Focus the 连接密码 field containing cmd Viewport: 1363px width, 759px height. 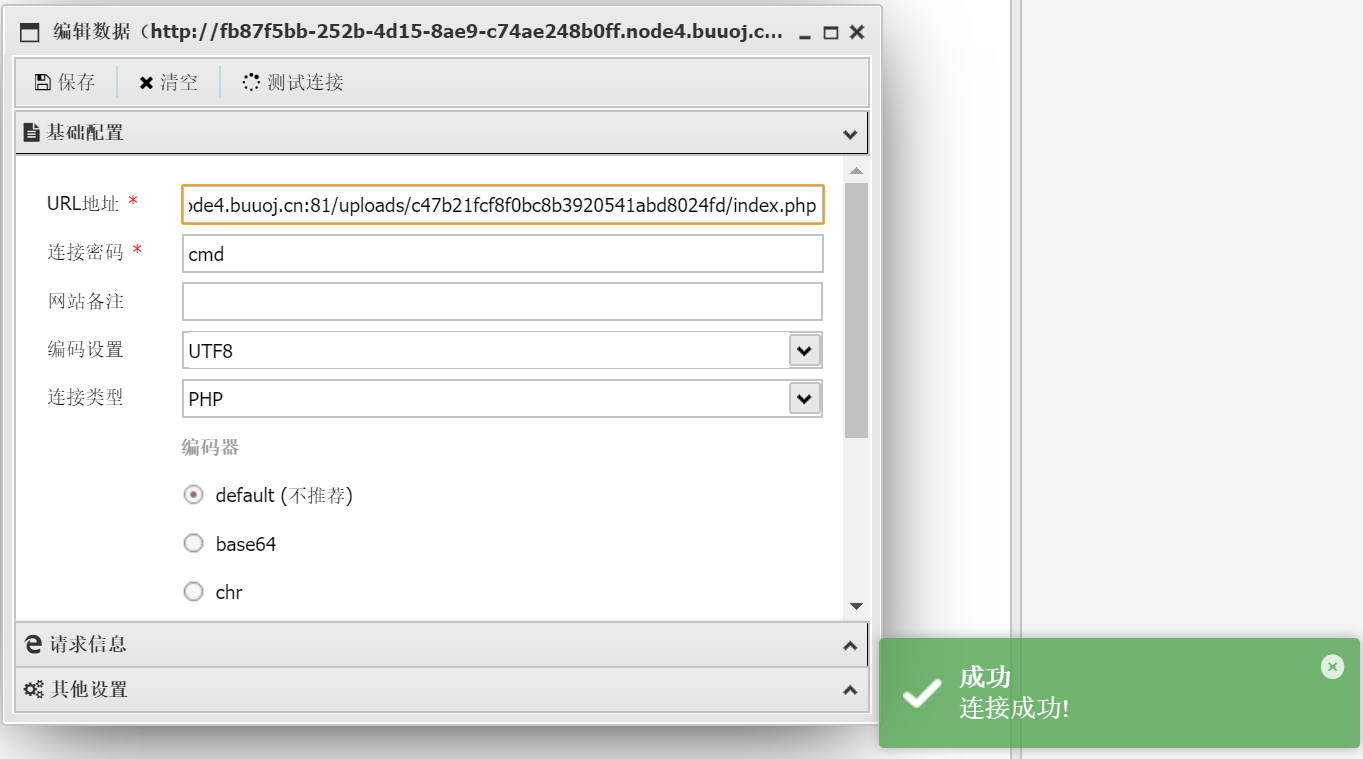(503, 253)
